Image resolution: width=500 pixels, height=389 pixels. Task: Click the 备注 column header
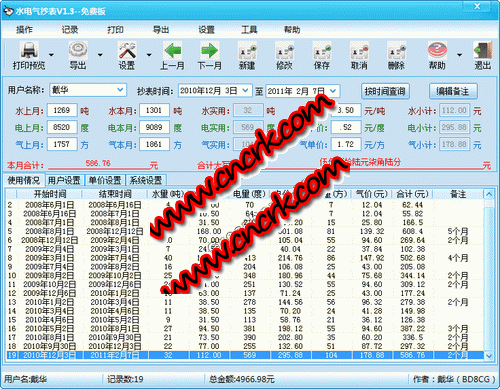tap(458, 194)
